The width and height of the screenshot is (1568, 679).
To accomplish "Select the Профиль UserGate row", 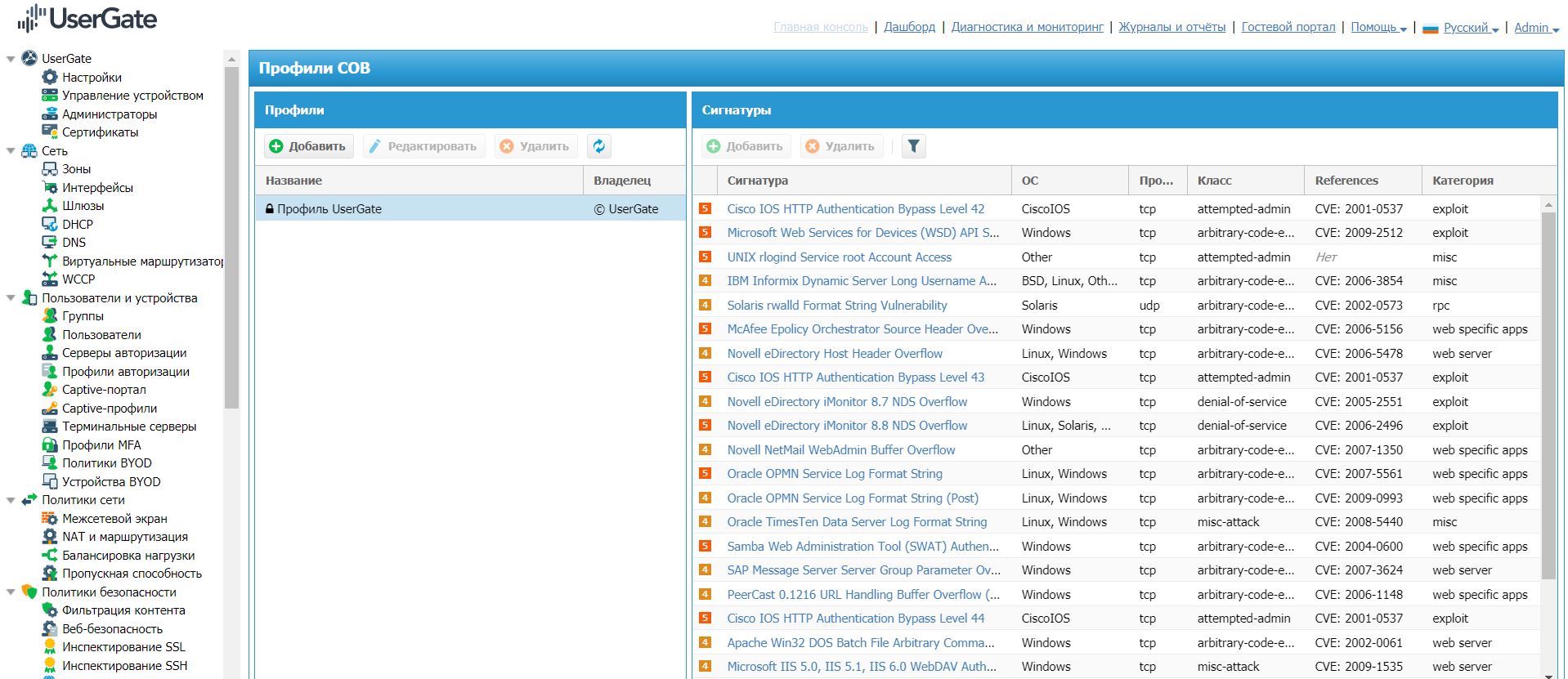I will 470,208.
